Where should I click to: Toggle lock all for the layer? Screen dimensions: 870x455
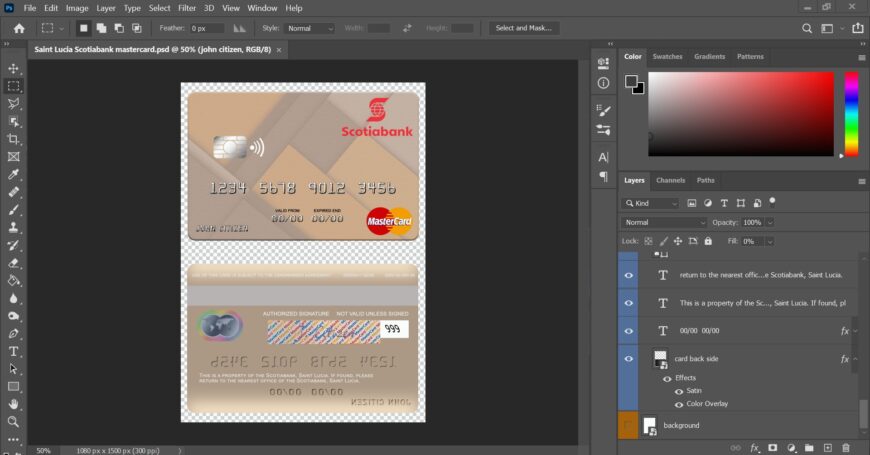point(708,241)
